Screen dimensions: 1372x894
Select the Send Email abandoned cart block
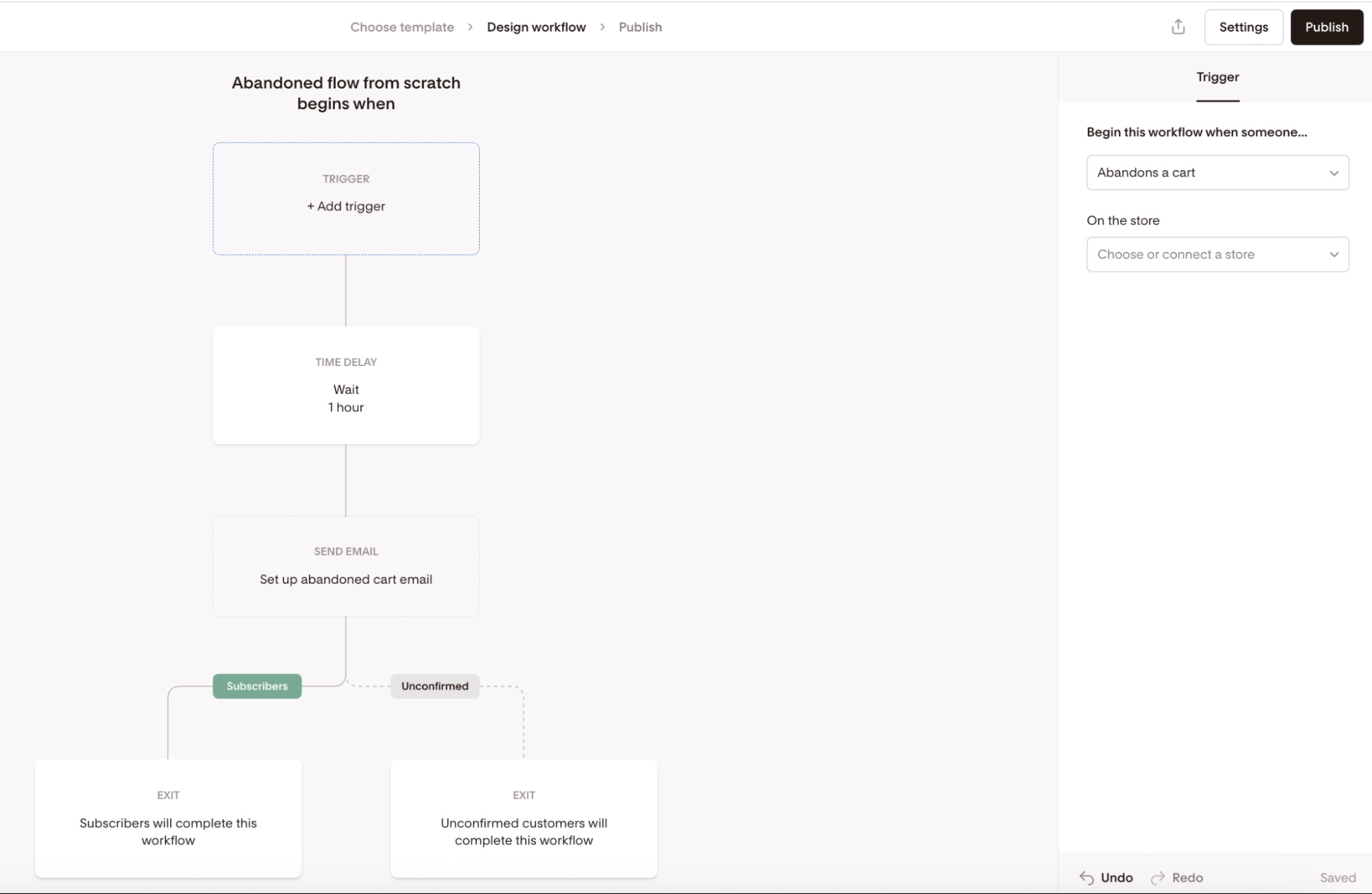pos(346,566)
